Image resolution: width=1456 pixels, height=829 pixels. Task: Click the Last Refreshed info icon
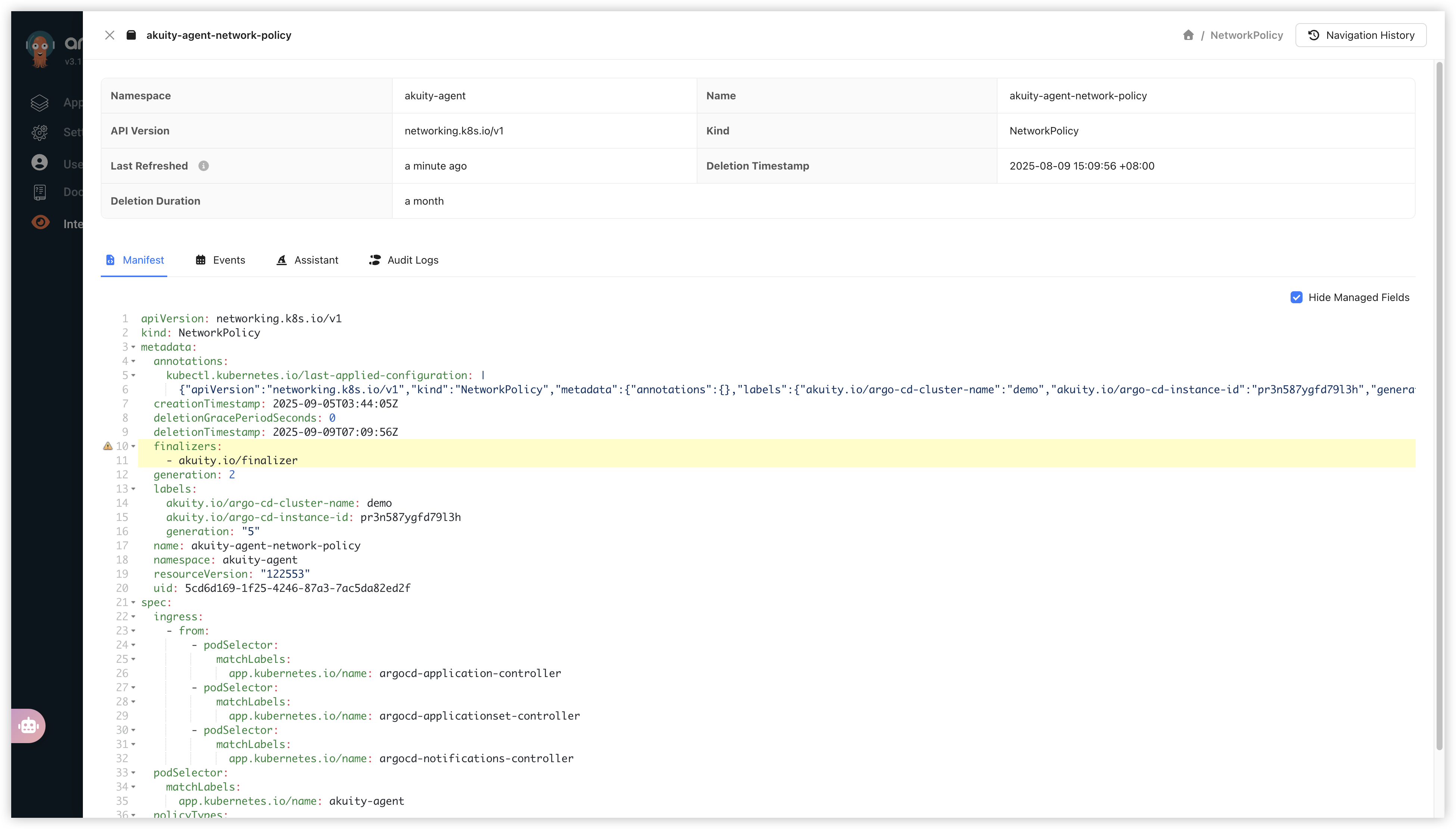tap(203, 166)
